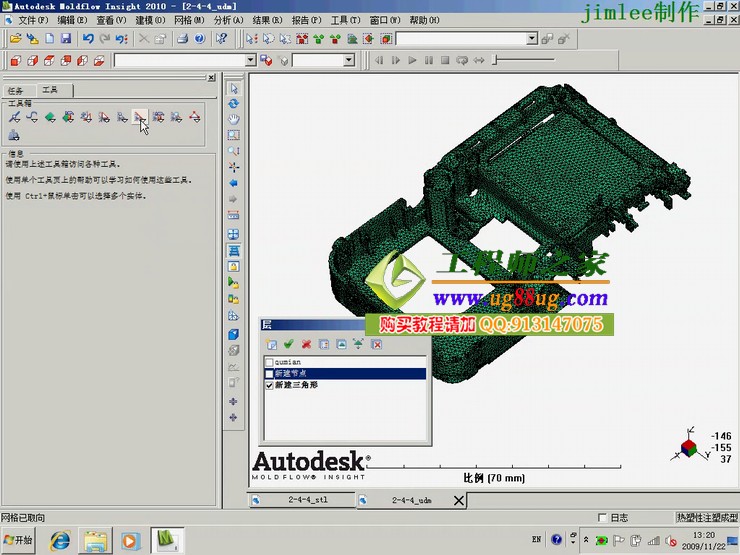Click the Save disk icon in toolbar
The width and height of the screenshot is (740, 555).
pos(65,38)
